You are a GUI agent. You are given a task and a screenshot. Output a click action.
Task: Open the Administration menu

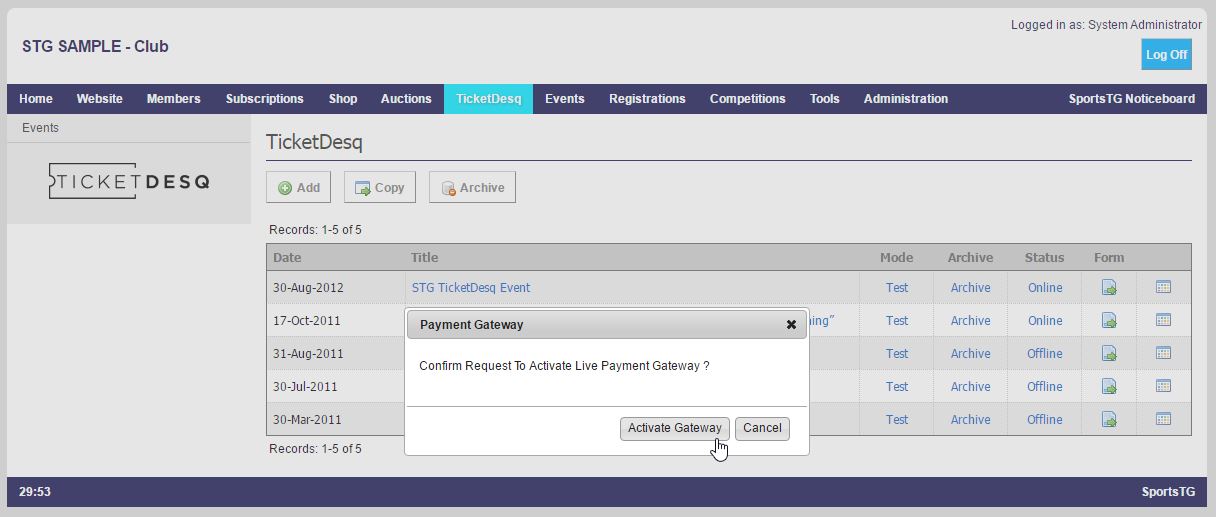pyautogui.click(x=906, y=99)
